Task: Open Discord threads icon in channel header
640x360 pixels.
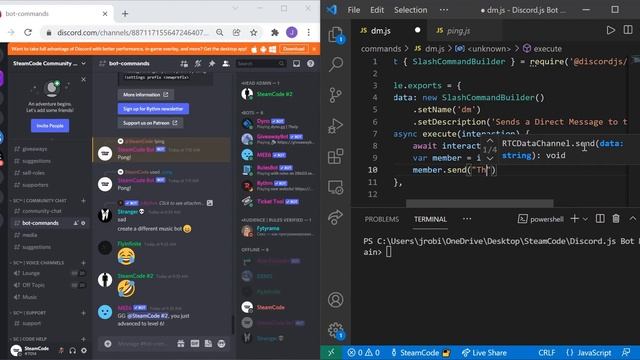Action: tap(184, 64)
